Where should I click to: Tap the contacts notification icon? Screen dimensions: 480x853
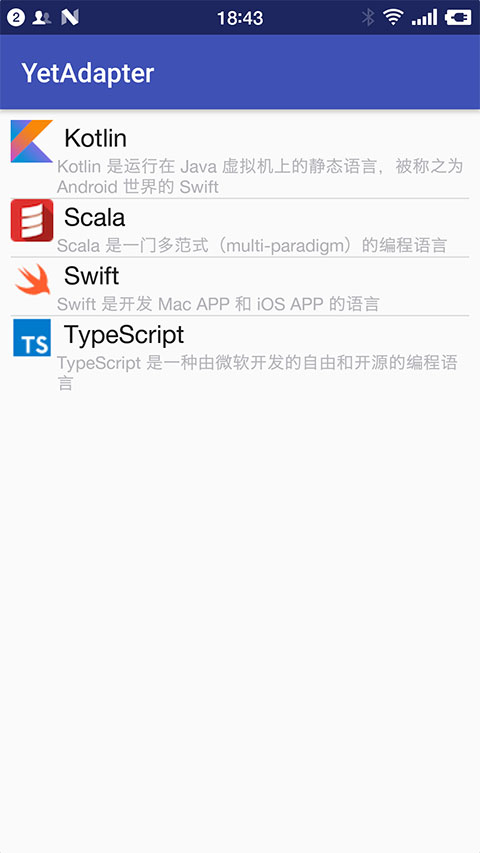click(x=42, y=17)
